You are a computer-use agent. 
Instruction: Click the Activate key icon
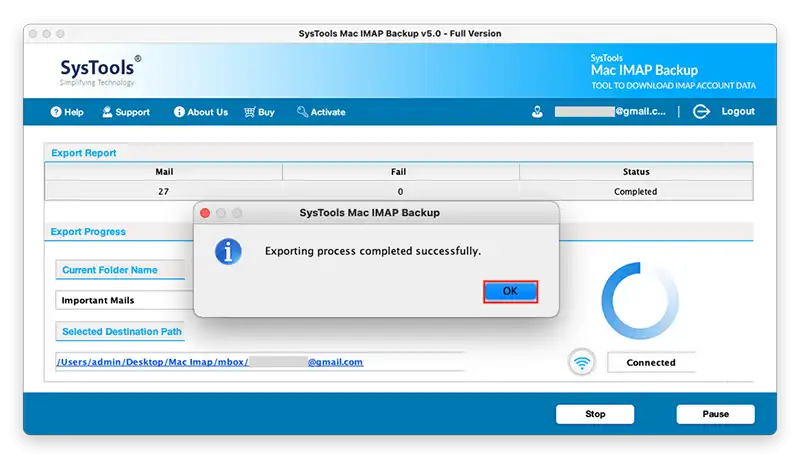[x=303, y=112]
